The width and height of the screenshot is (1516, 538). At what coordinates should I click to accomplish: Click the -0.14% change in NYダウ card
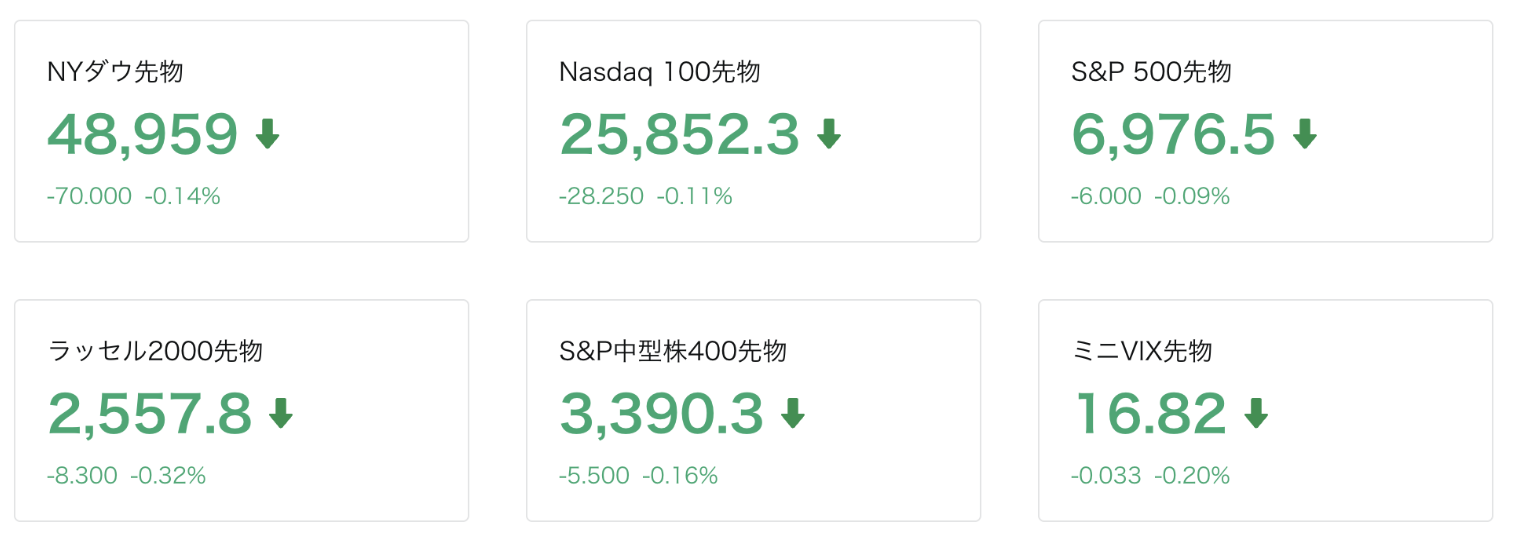pyautogui.click(x=182, y=196)
